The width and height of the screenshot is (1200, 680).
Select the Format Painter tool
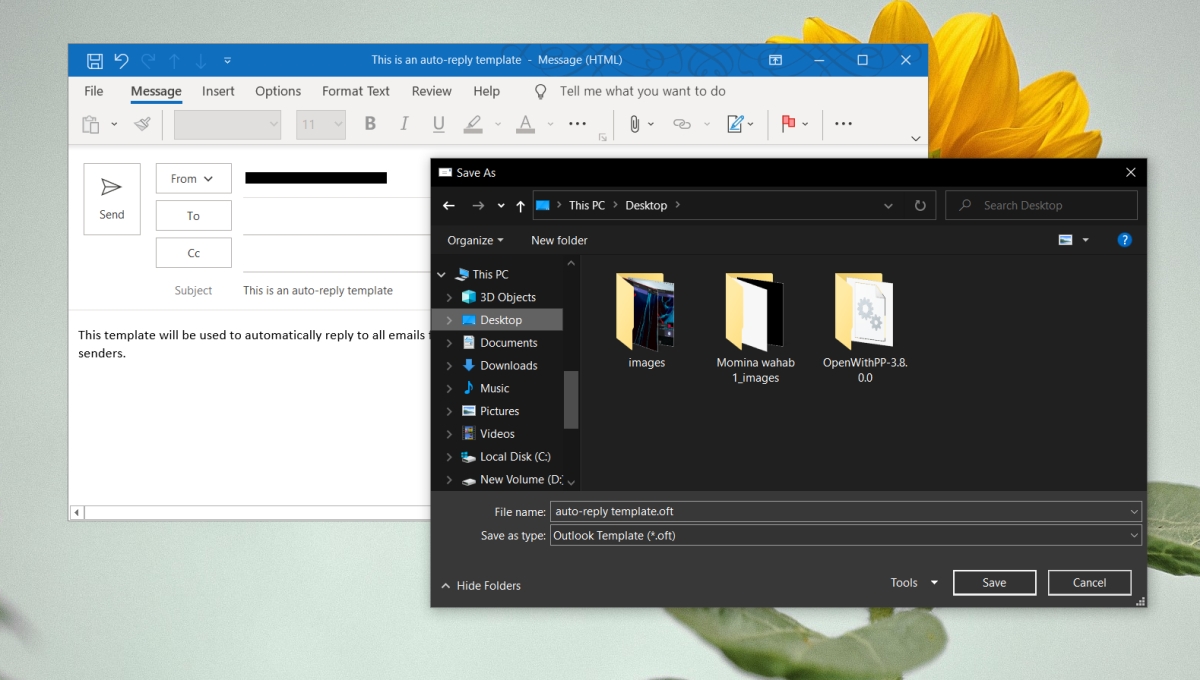point(141,123)
